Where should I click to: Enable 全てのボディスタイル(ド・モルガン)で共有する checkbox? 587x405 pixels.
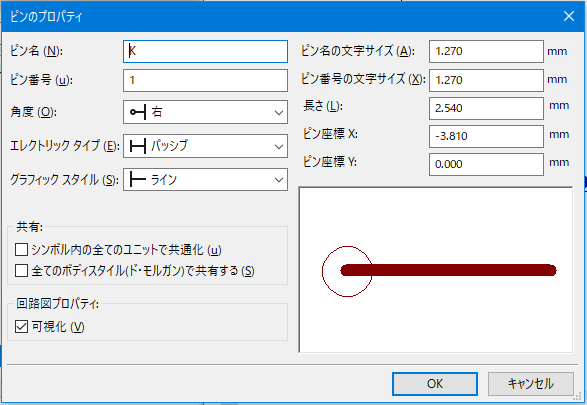click(x=21, y=271)
